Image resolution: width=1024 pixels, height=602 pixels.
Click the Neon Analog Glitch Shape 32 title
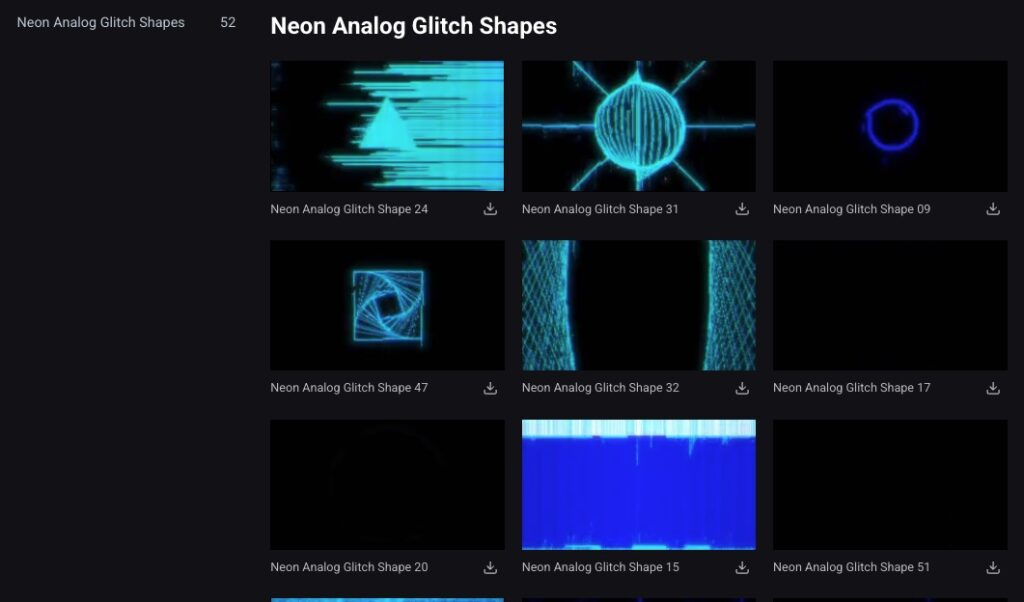pos(600,388)
